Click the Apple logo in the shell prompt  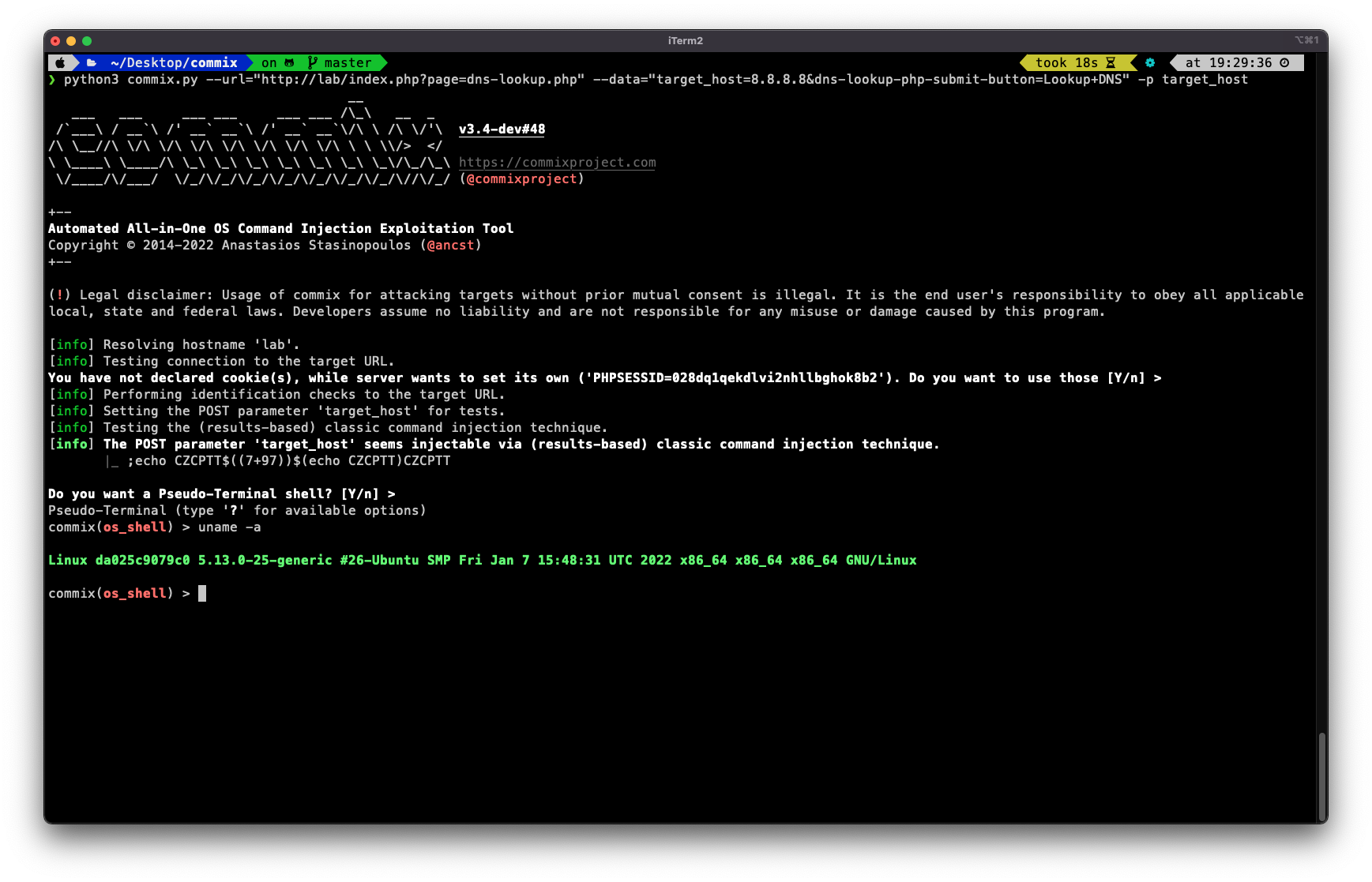coord(59,62)
